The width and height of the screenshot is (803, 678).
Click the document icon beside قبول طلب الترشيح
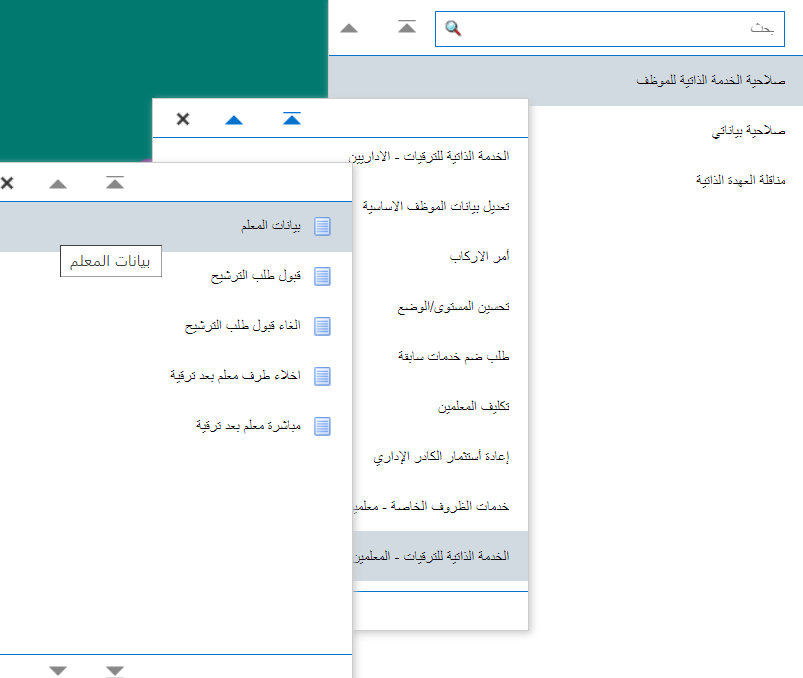(x=322, y=276)
